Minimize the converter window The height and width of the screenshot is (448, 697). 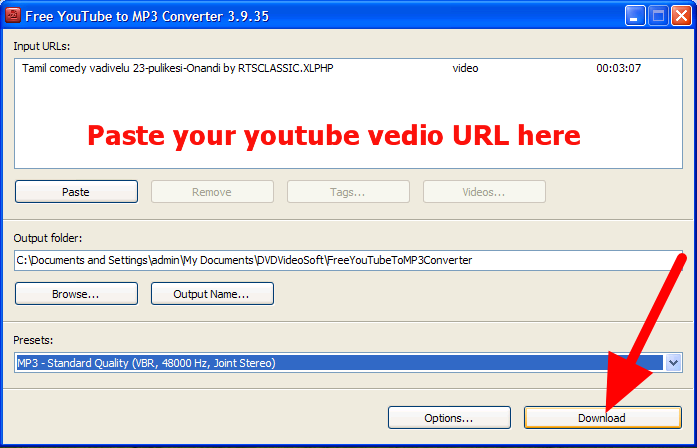(x=634, y=16)
